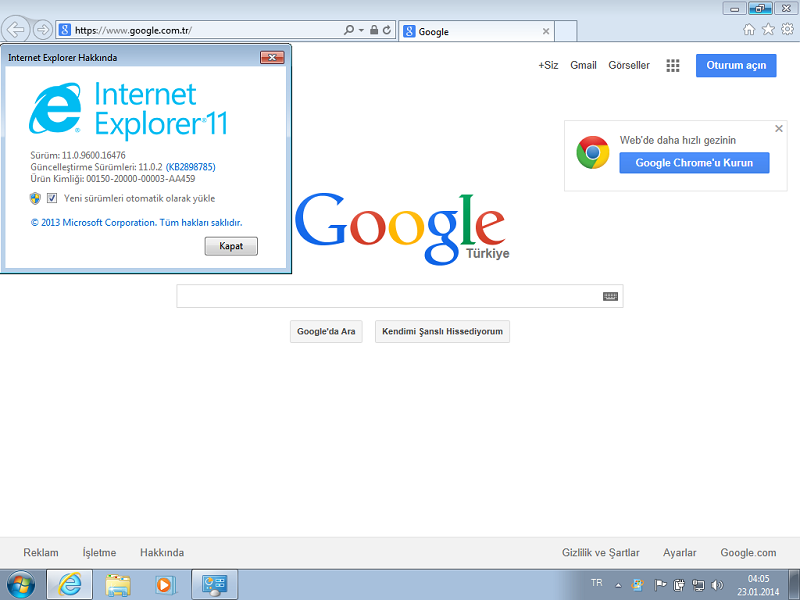Open Favorites star icon
This screenshot has width=800, height=600.
coord(768,30)
